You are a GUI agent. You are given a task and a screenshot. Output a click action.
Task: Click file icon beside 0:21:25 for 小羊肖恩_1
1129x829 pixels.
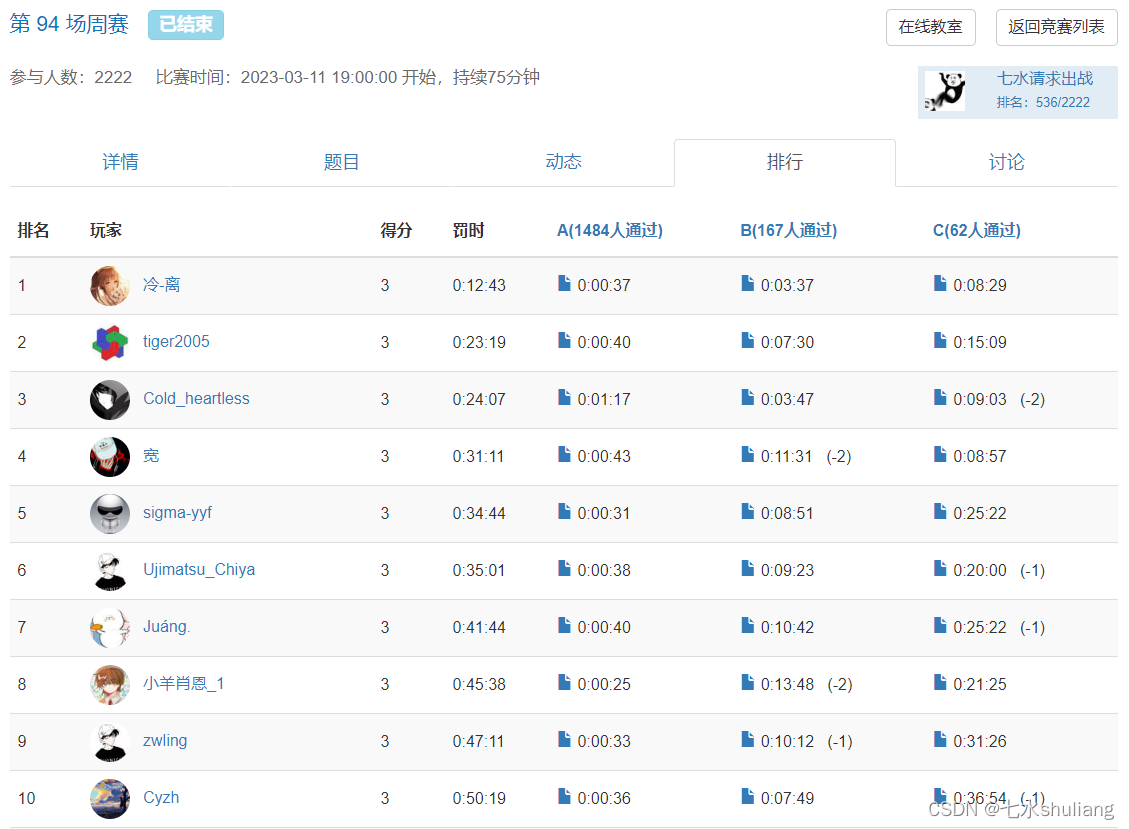coord(940,682)
